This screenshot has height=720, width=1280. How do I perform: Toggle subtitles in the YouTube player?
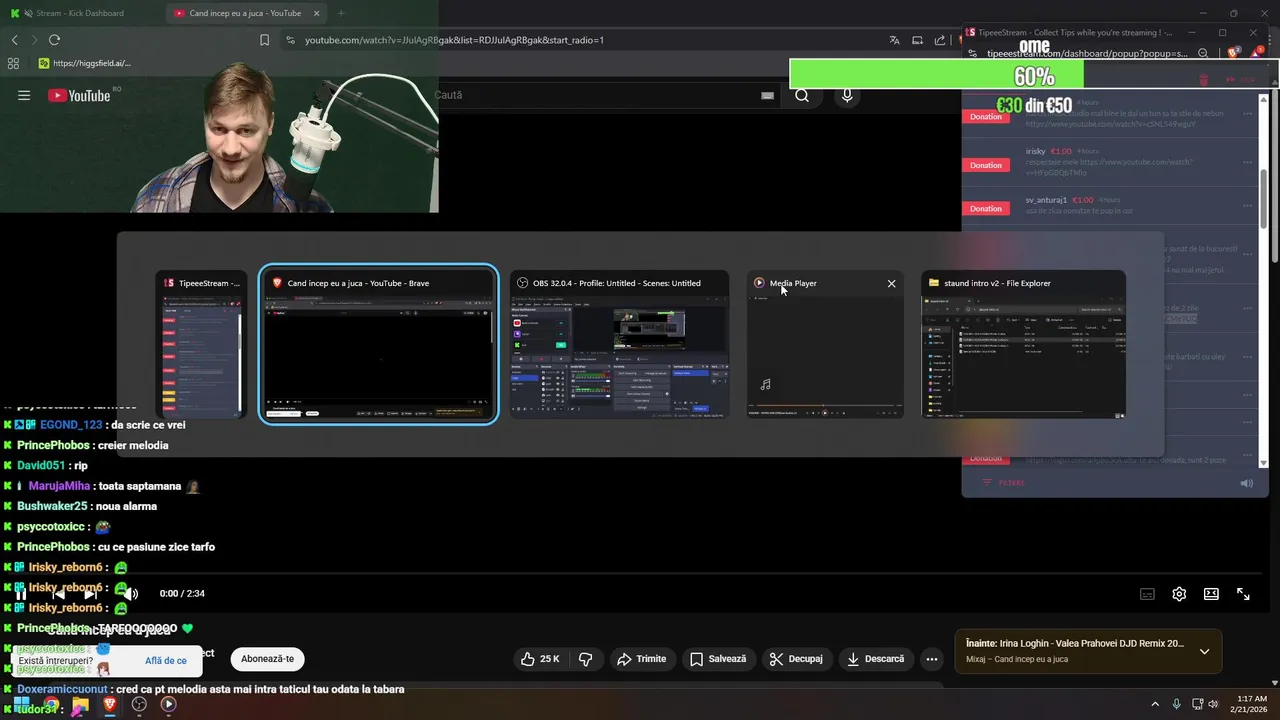click(x=1148, y=594)
